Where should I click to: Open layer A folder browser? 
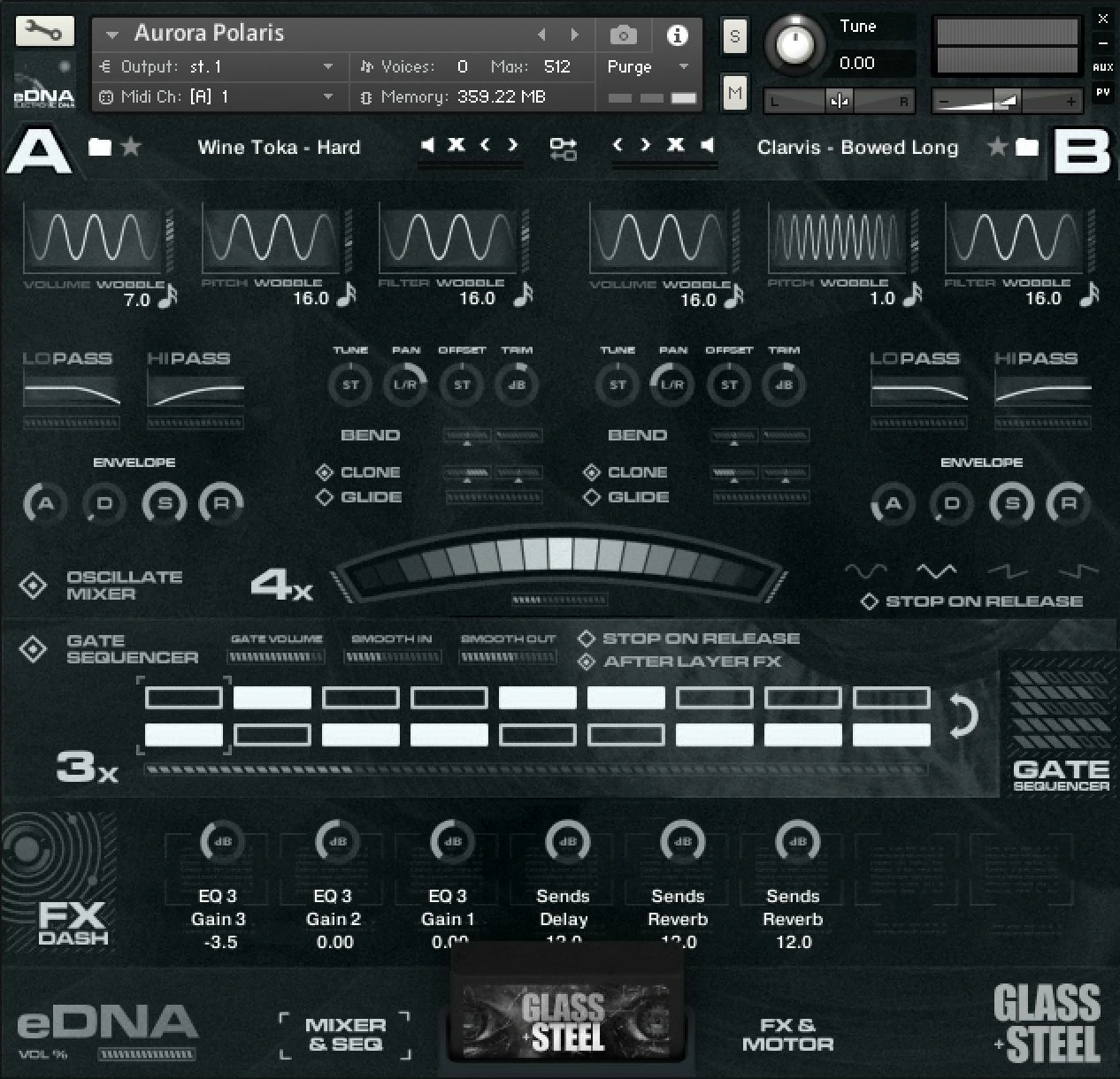coord(100,146)
